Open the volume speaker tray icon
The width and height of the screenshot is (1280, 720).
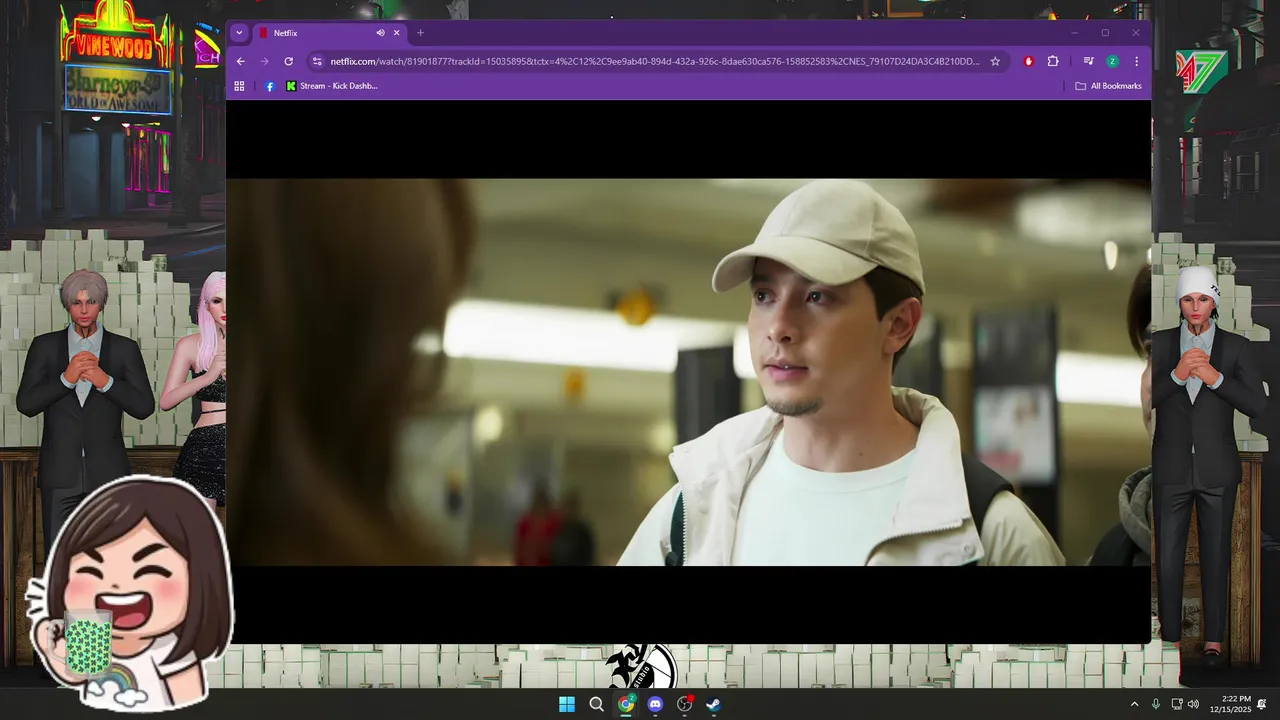click(1193, 704)
